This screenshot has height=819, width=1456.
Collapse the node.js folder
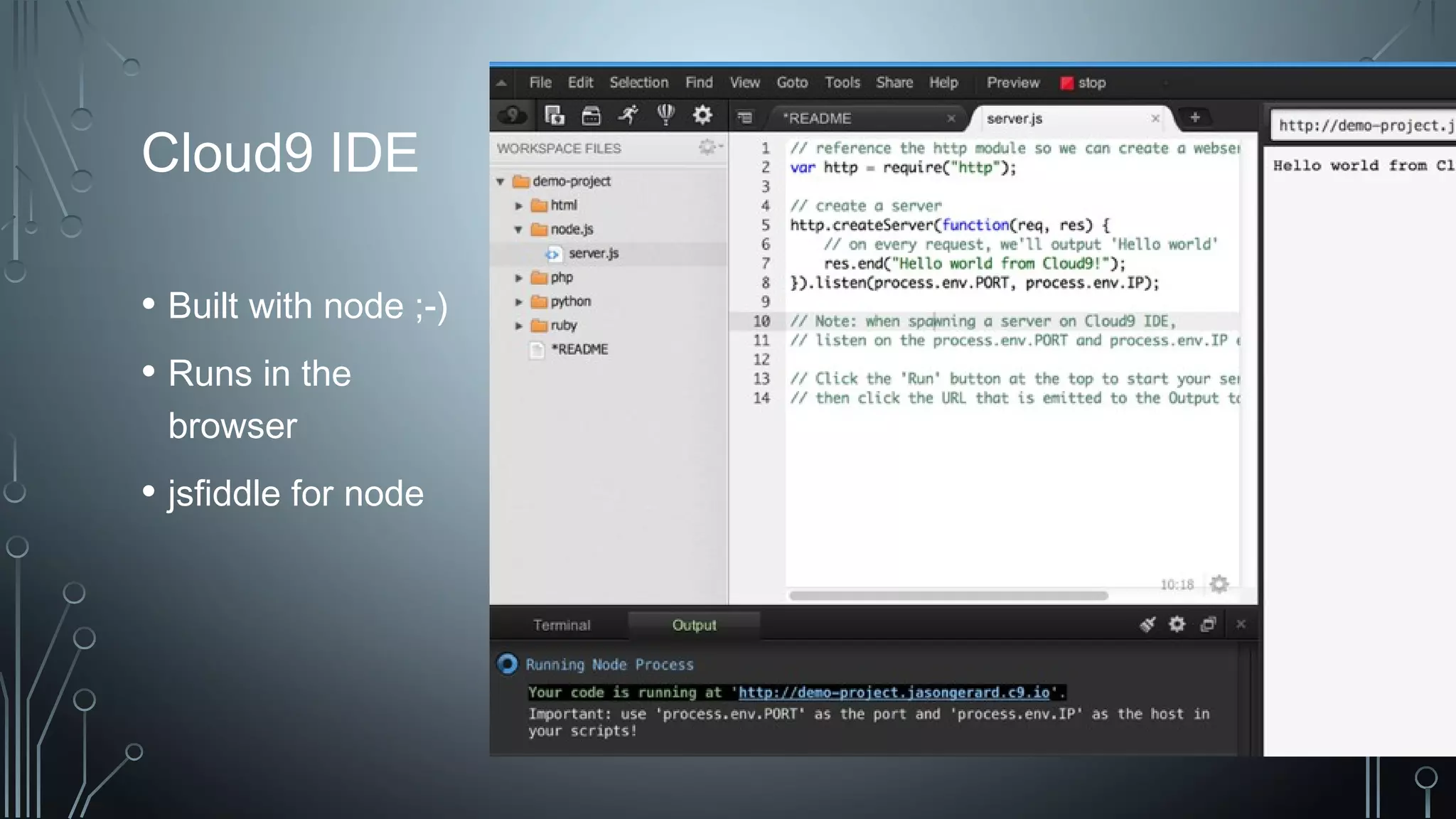point(518,230)
